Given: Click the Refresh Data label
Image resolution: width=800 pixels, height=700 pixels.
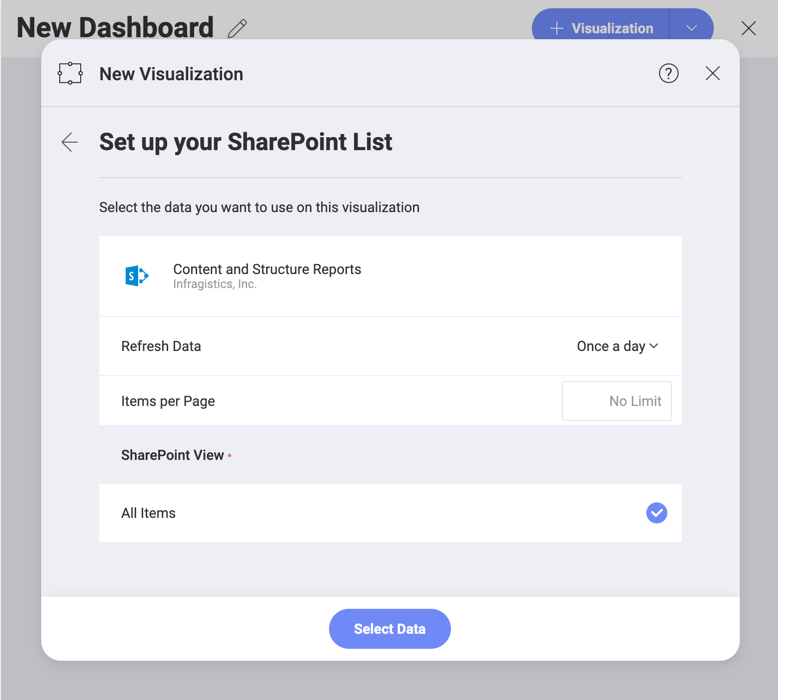Looking at the screenshot, I should (x=161, y=346).
